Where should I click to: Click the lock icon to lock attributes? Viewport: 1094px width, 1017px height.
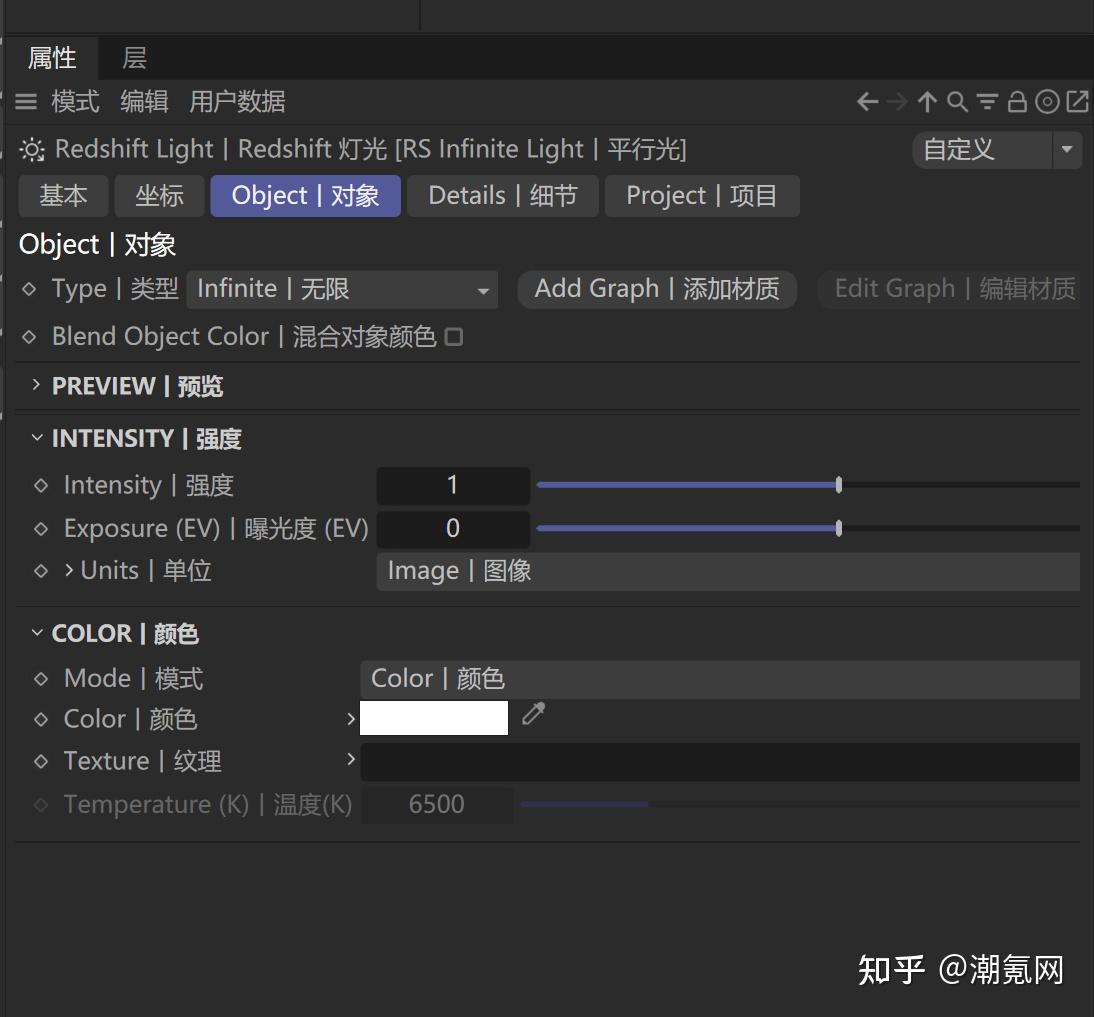click(x=1017, y=101)
